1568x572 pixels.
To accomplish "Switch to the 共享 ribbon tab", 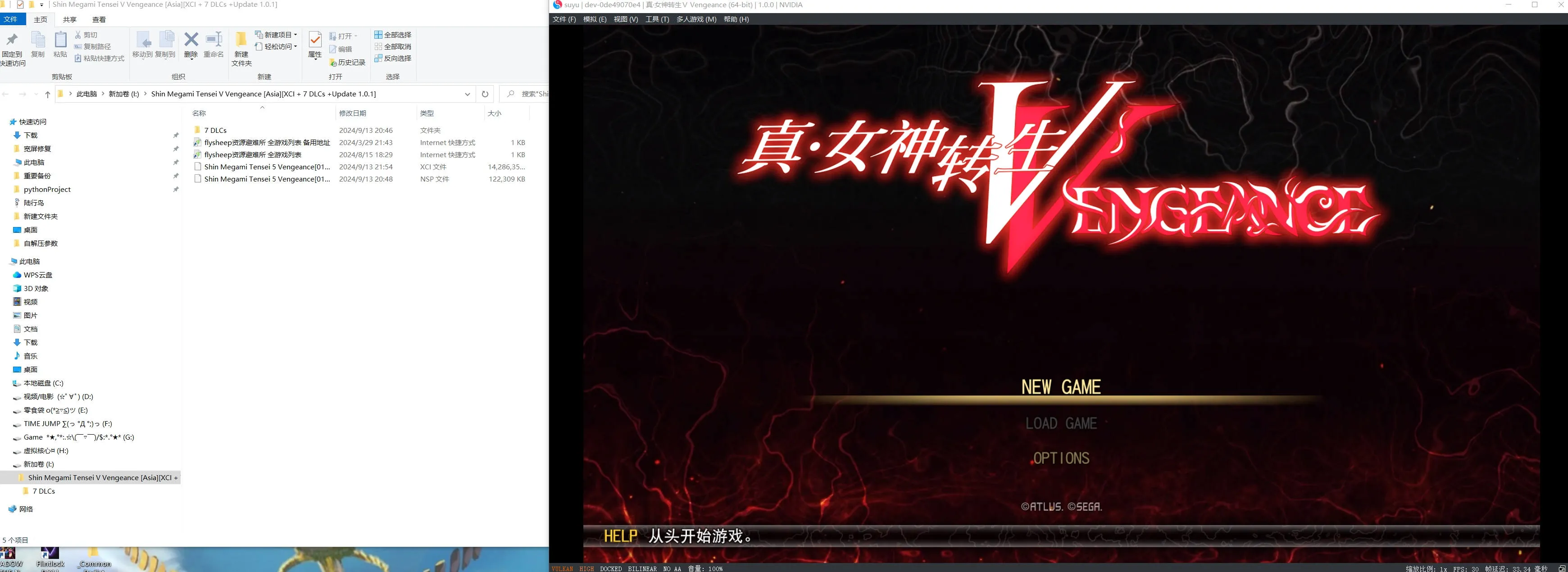I will [69, 19].
